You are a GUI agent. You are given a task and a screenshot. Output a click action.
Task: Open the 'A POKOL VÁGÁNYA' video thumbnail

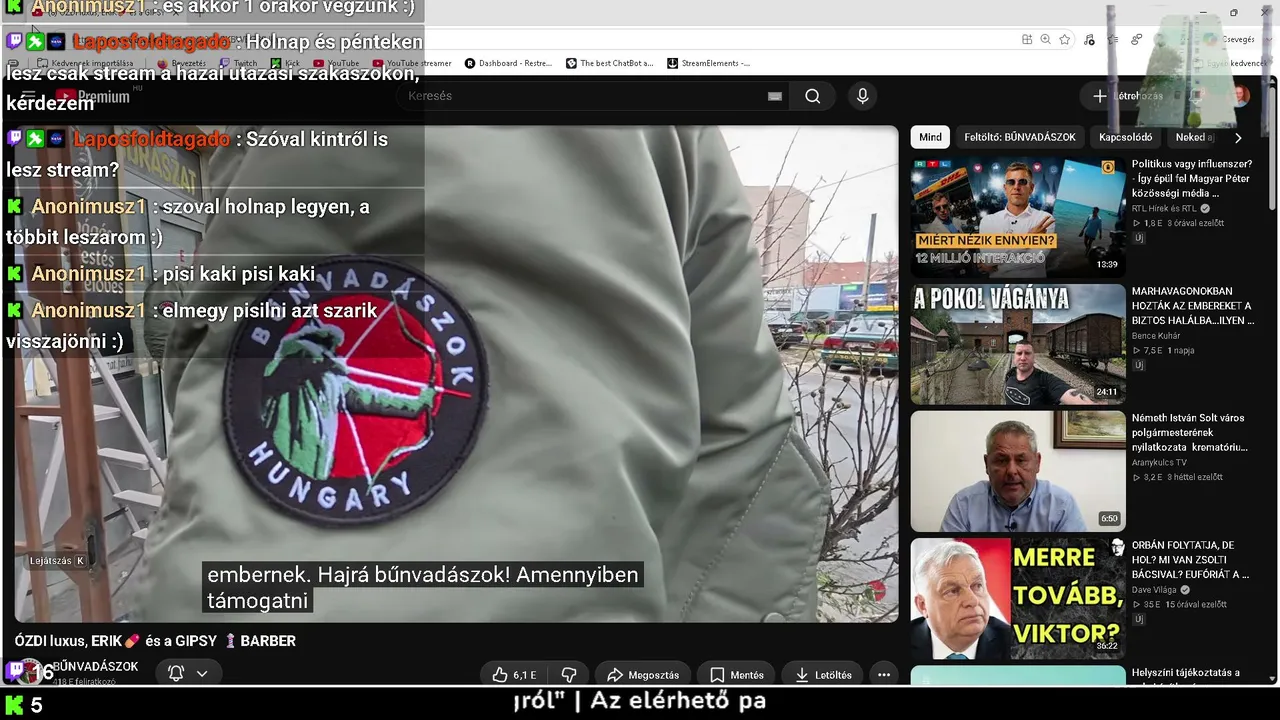[1018, 344]
